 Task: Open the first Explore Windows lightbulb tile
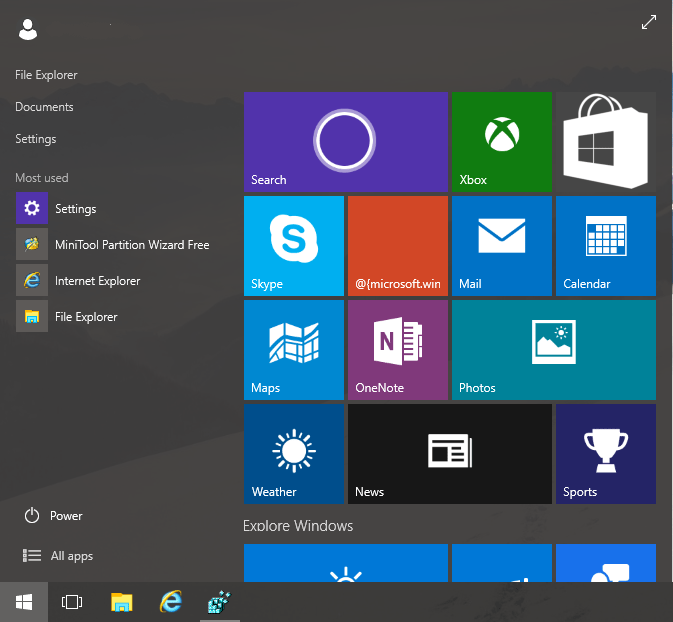(346, 563)
